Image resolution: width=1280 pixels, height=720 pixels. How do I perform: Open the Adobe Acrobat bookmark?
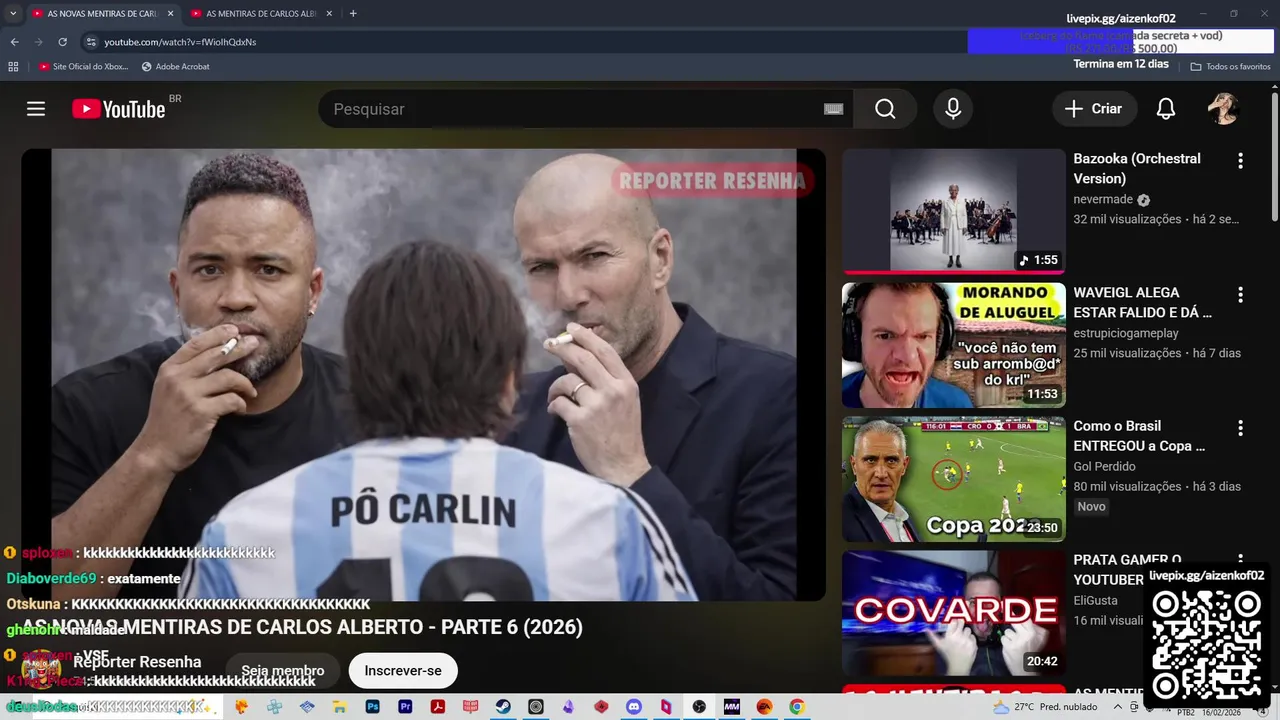(x=175, y=66)
